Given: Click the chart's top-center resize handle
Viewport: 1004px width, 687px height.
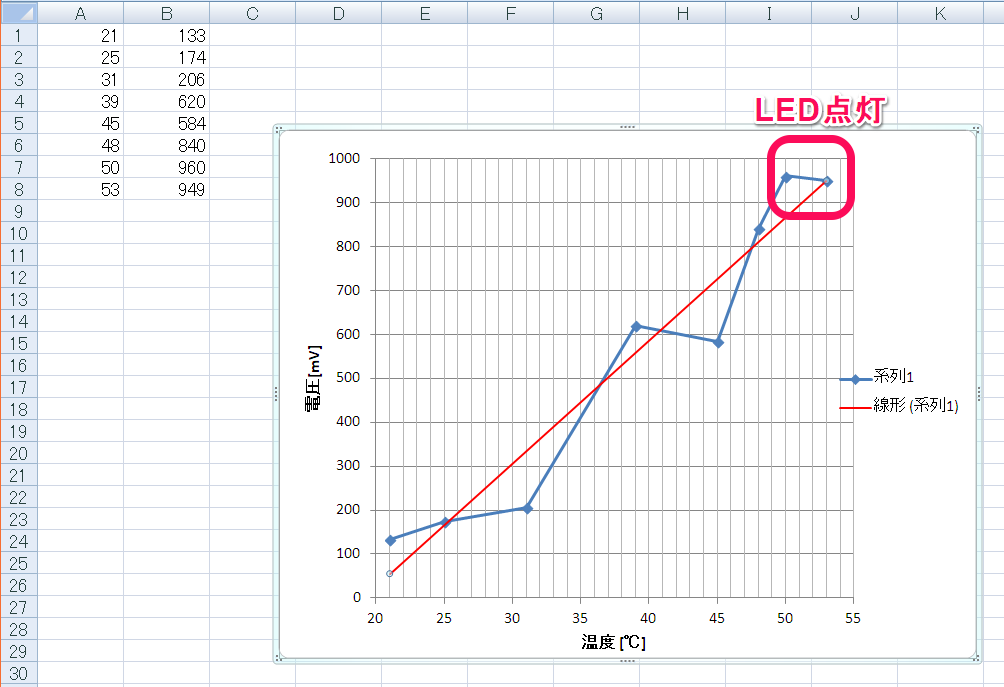Looking at the screenshot, I should coord(627,127).
